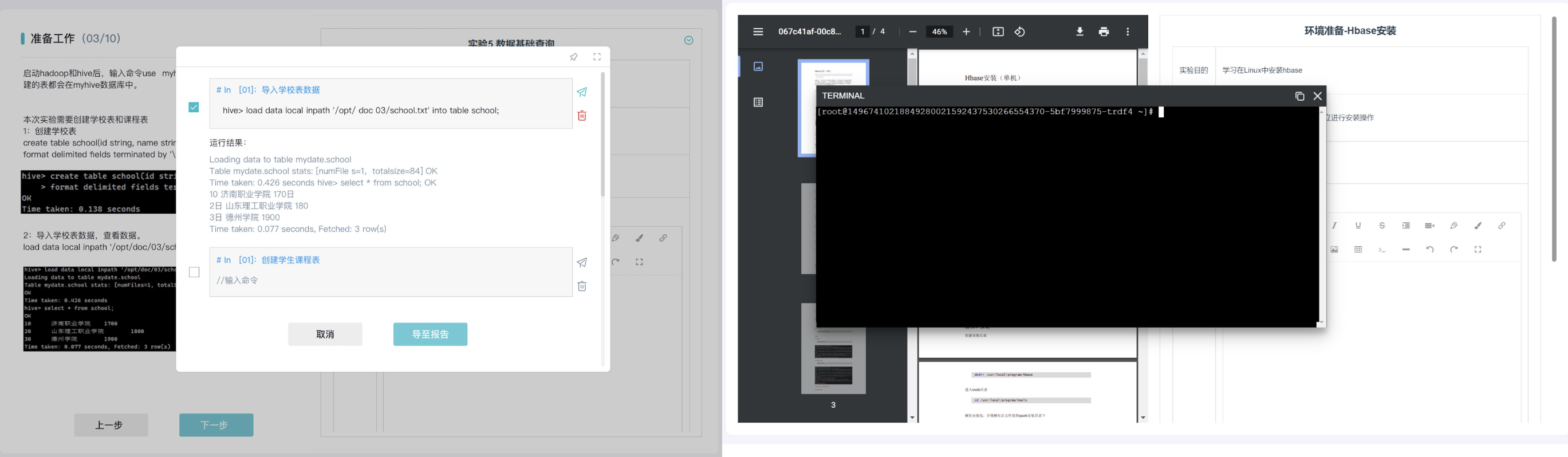
Task: Collapse the 实验5 panel with circled chevron
Action: [x=688, y=40]
